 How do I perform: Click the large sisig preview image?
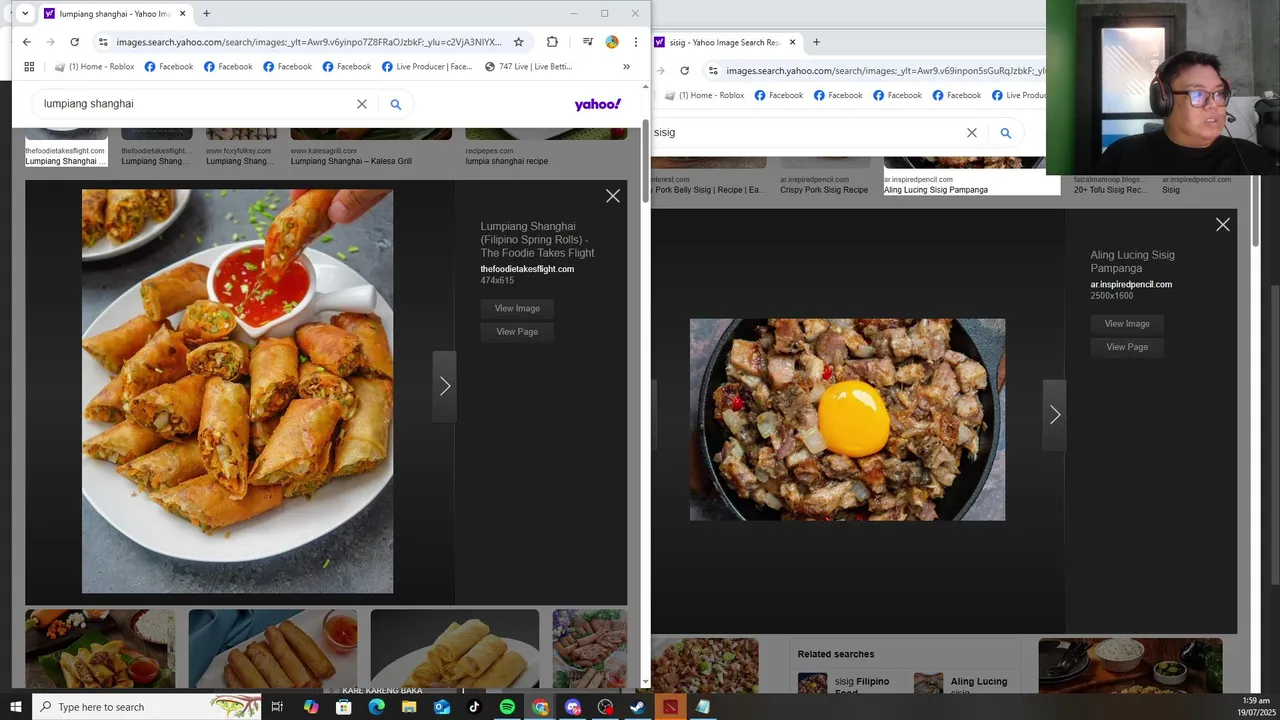click(x=847, y=420)
